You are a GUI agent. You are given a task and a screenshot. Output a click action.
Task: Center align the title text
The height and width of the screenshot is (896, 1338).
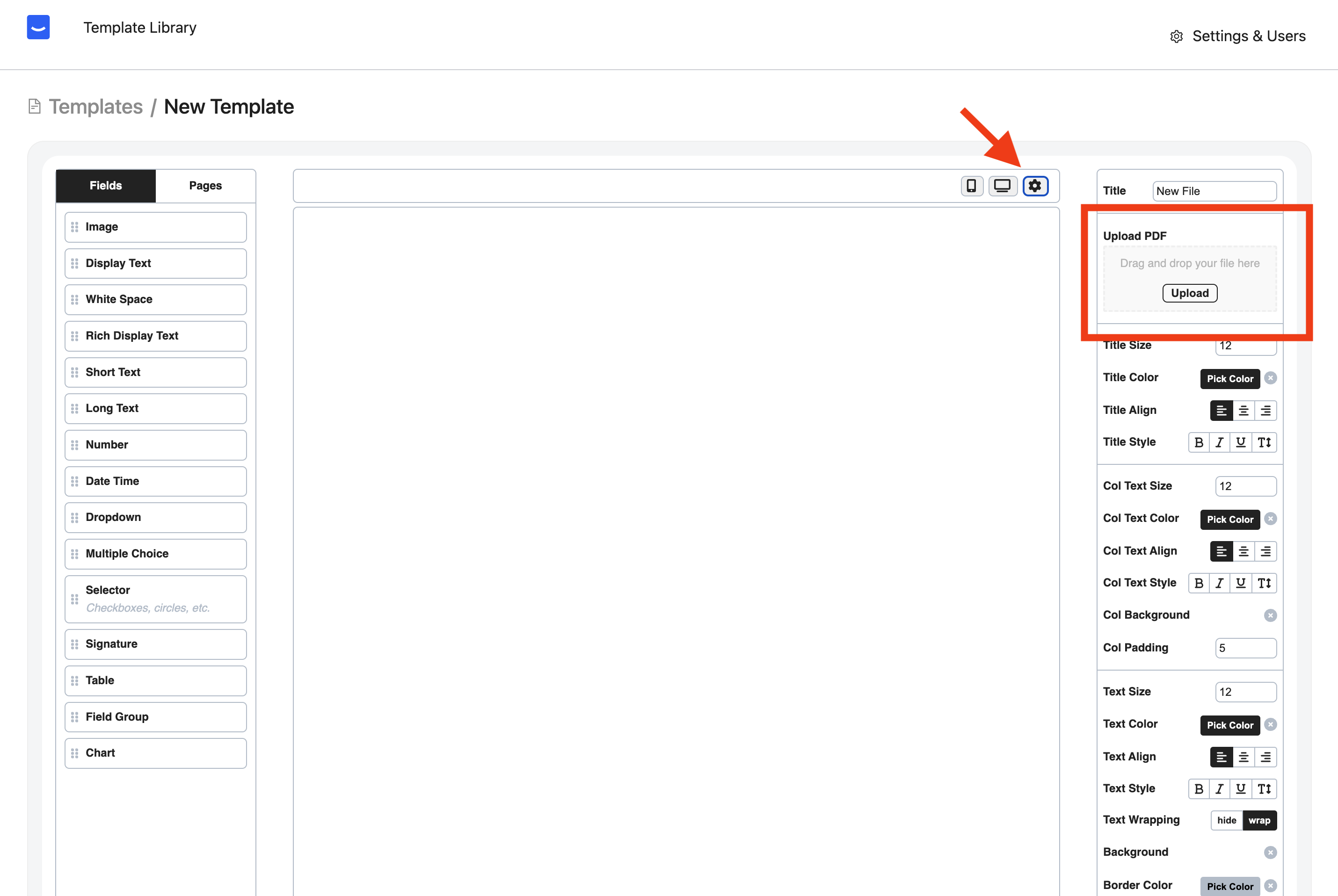pyautogui.click(x=1243, y=410)
